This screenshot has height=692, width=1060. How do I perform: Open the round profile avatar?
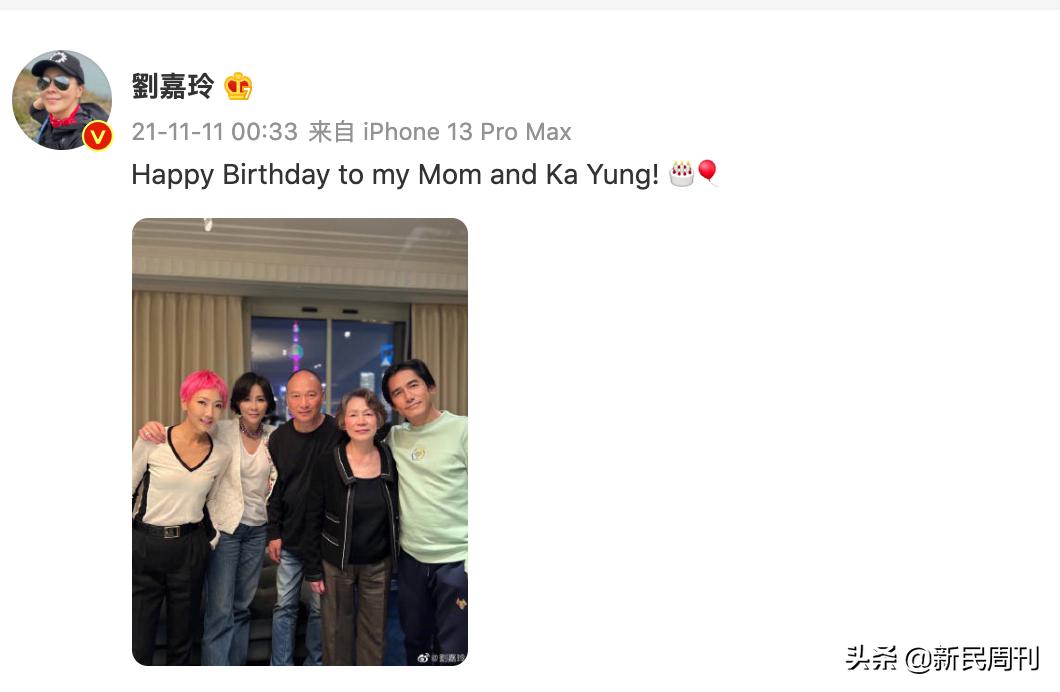(x=62, y=100)
